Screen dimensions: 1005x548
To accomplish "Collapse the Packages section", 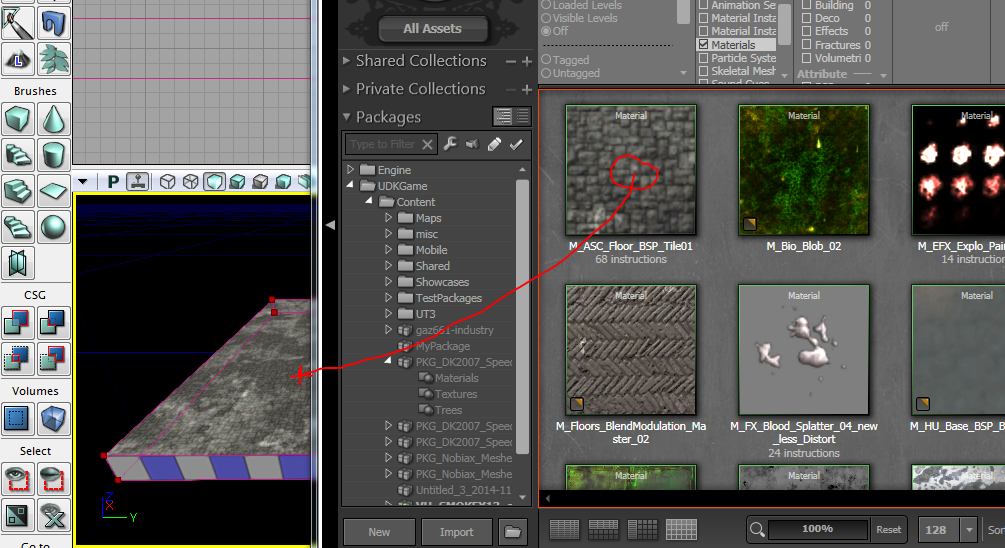I will click(x=346, y=117).
